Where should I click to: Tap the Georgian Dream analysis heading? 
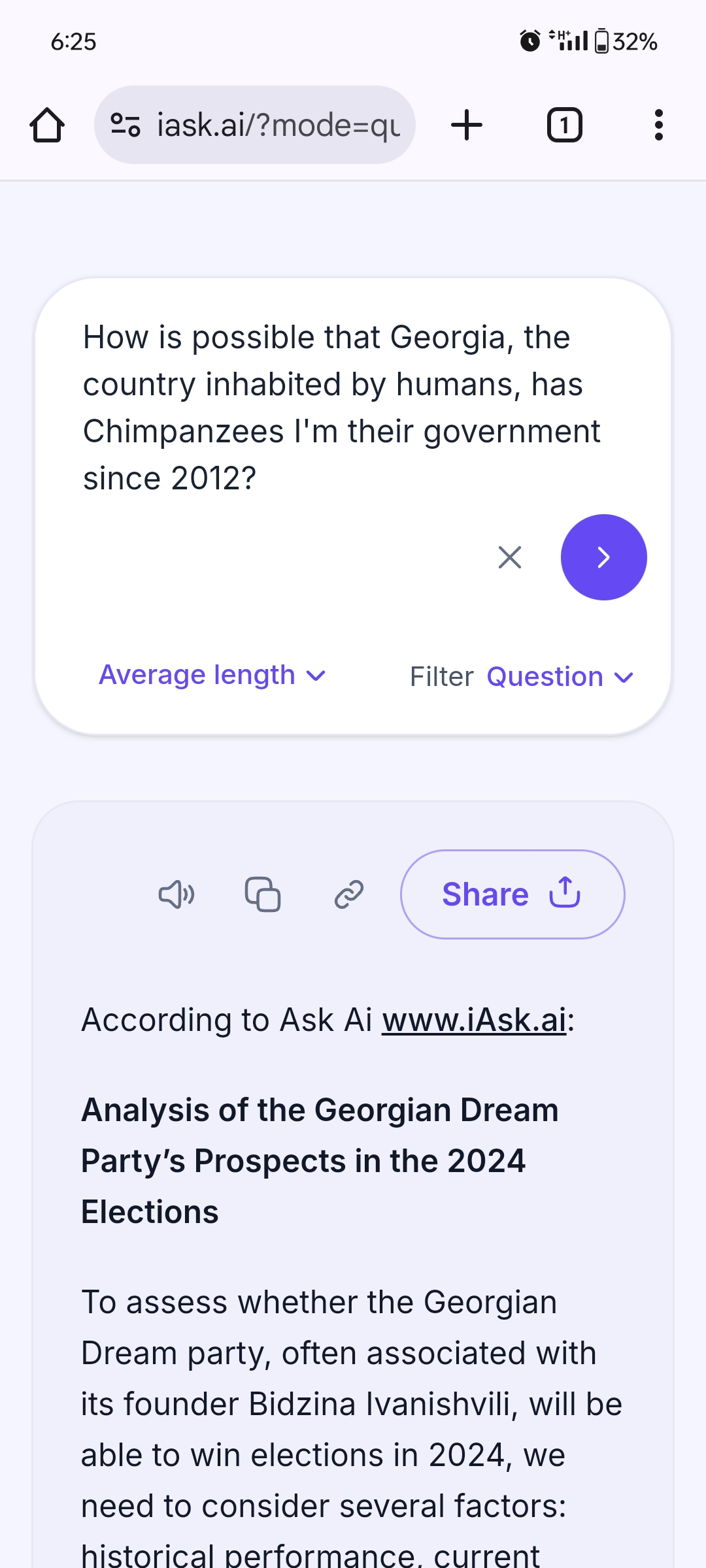click(320, 1161)
